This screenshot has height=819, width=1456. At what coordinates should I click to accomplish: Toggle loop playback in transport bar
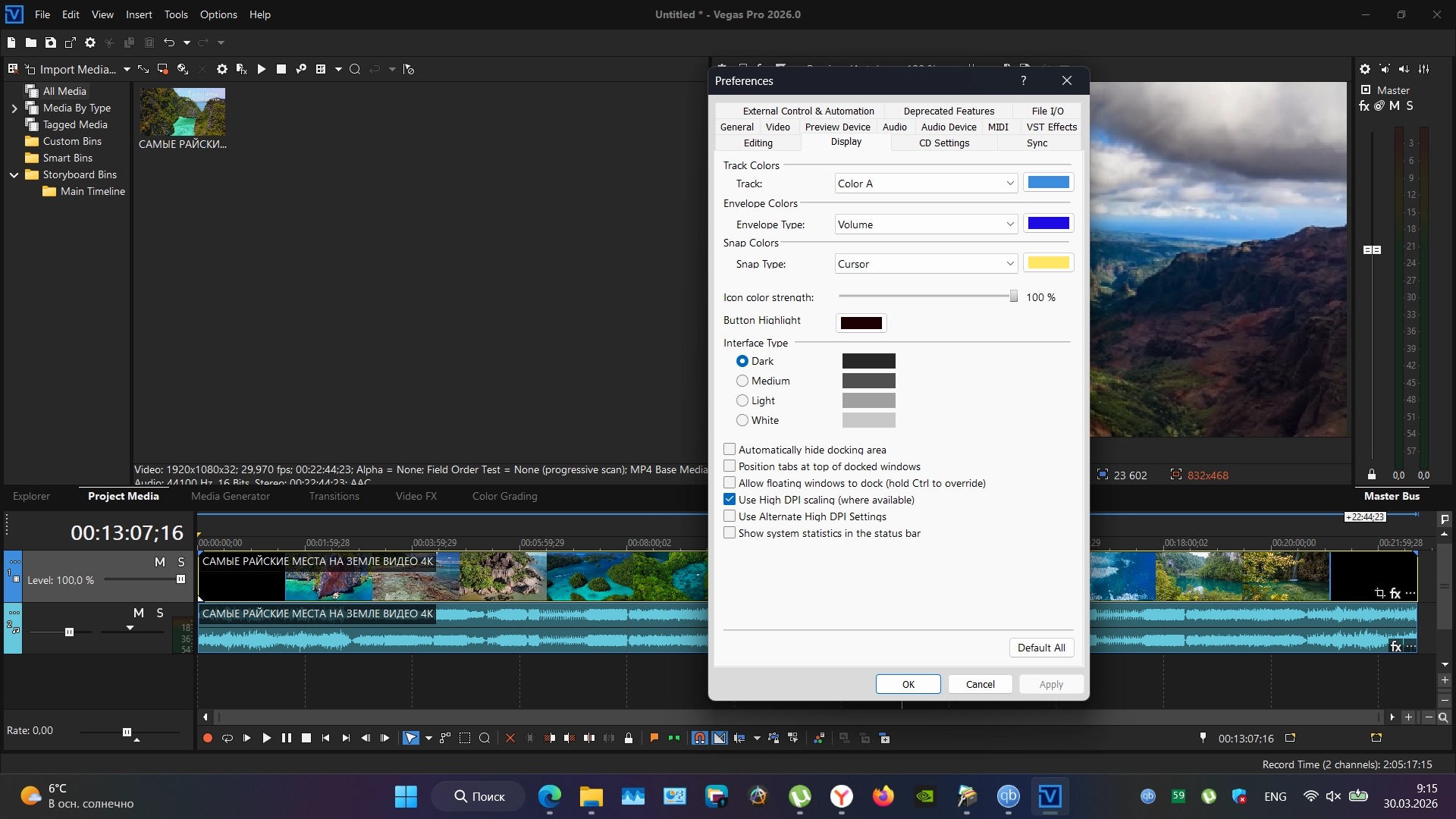(x=227, y=738)
